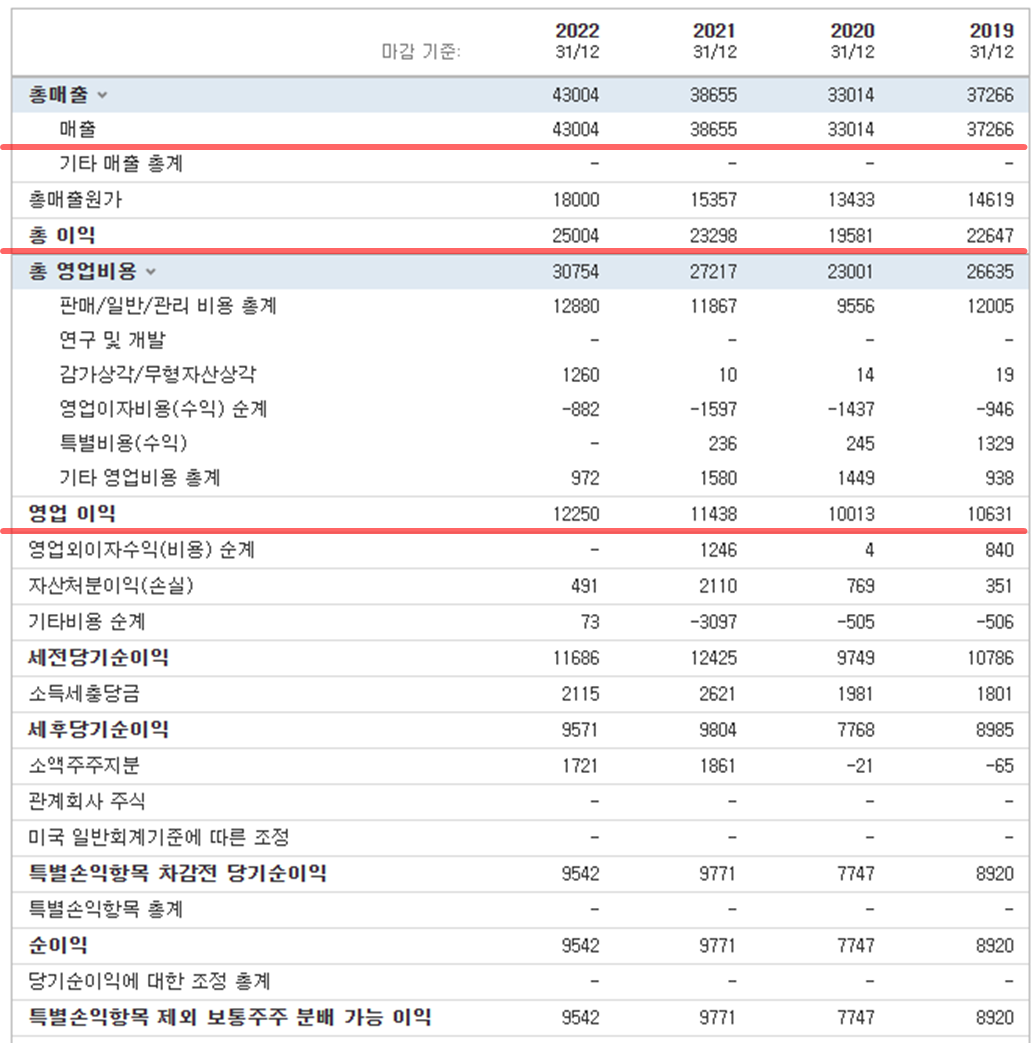This screenshot has height=1043, width=1035.
Task: Click the 총매출 row label
Action: [x=59, y=94]
